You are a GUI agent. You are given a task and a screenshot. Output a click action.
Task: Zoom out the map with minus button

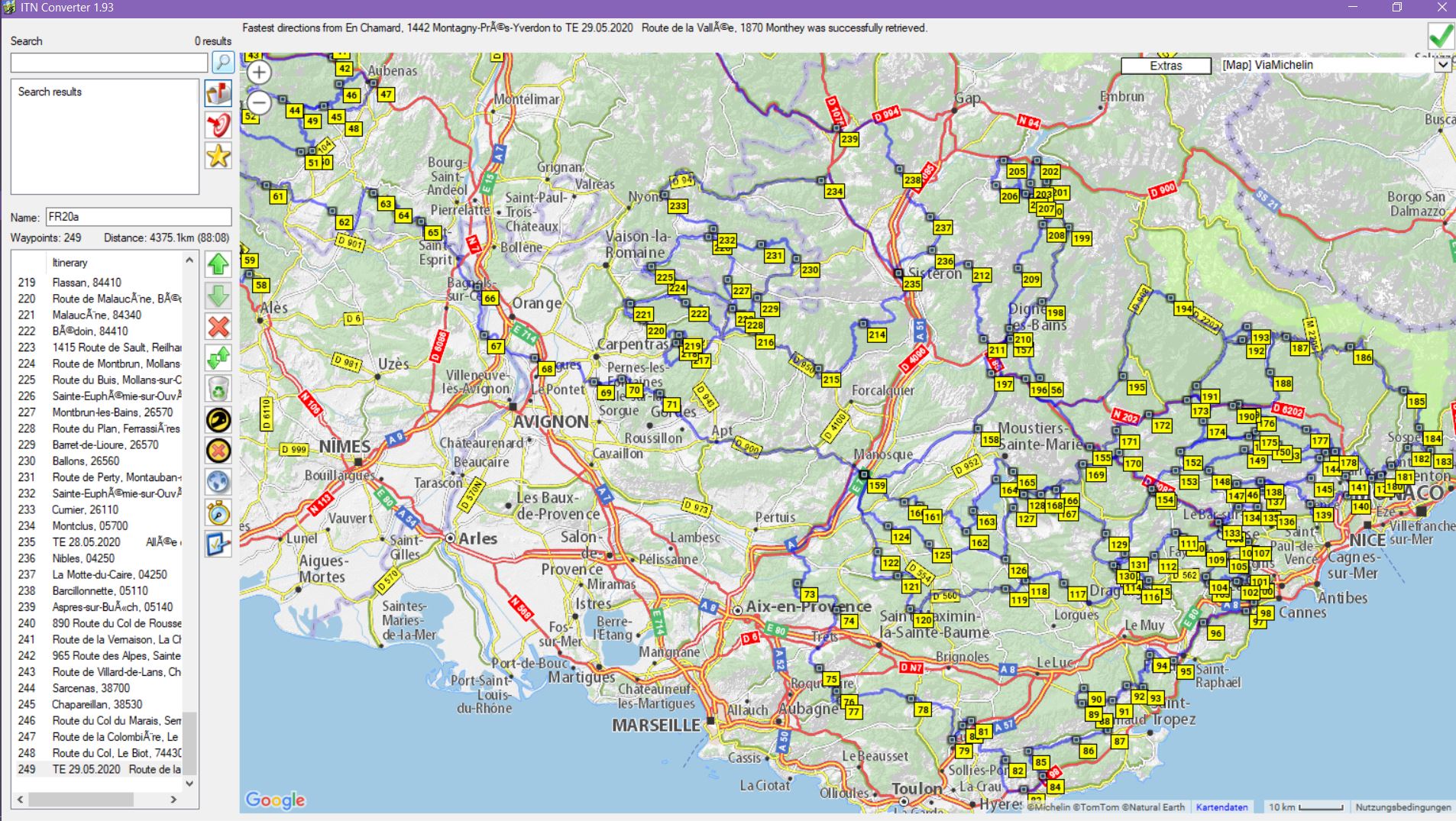259,102
